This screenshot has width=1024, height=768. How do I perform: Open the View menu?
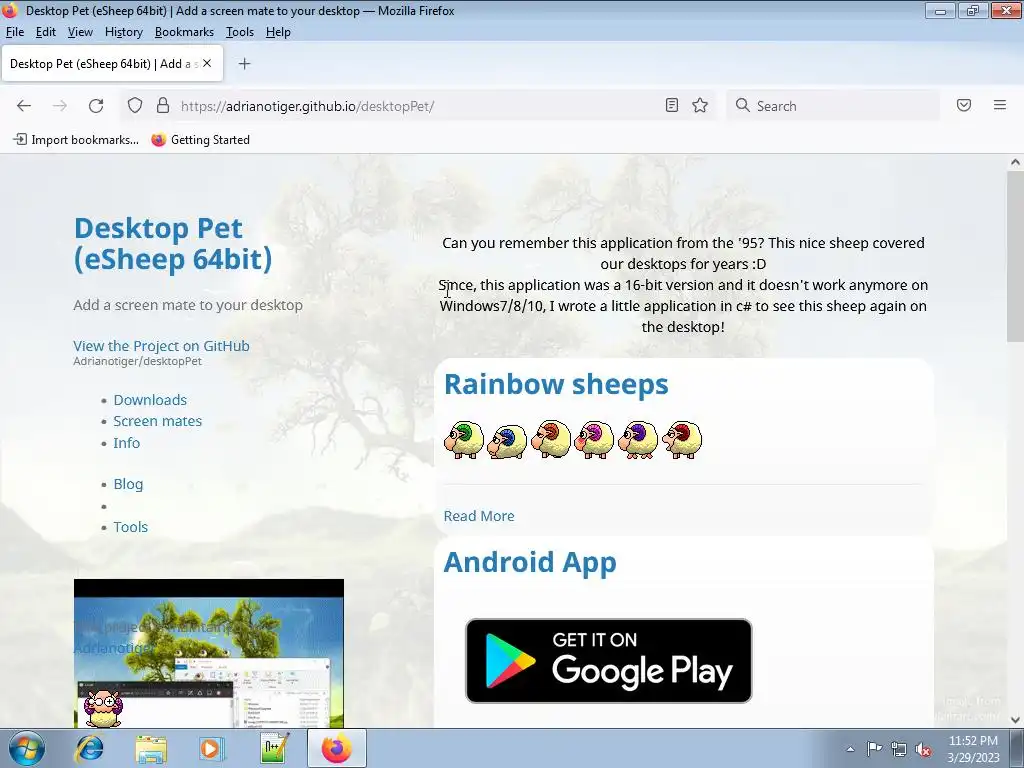80,32
